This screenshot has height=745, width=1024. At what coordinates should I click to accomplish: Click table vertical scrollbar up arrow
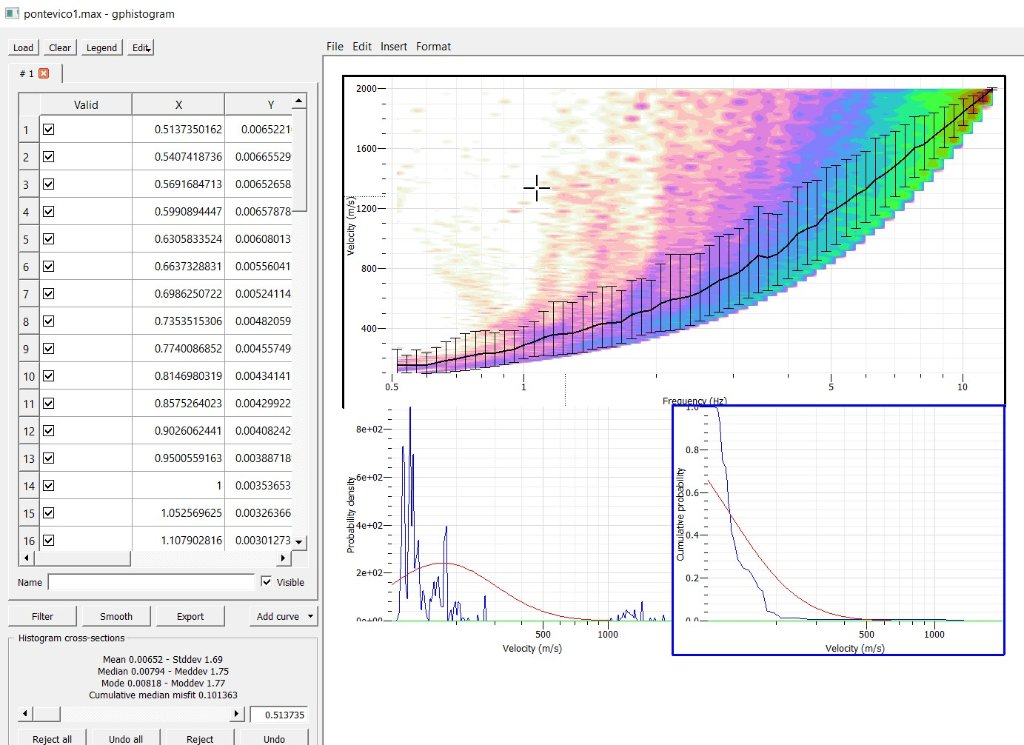point(298,102)
